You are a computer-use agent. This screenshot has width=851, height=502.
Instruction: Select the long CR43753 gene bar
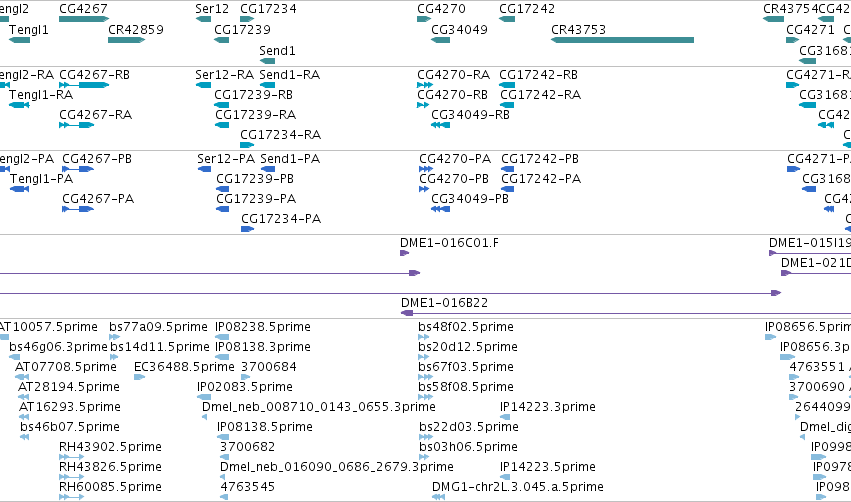(622, 40)
